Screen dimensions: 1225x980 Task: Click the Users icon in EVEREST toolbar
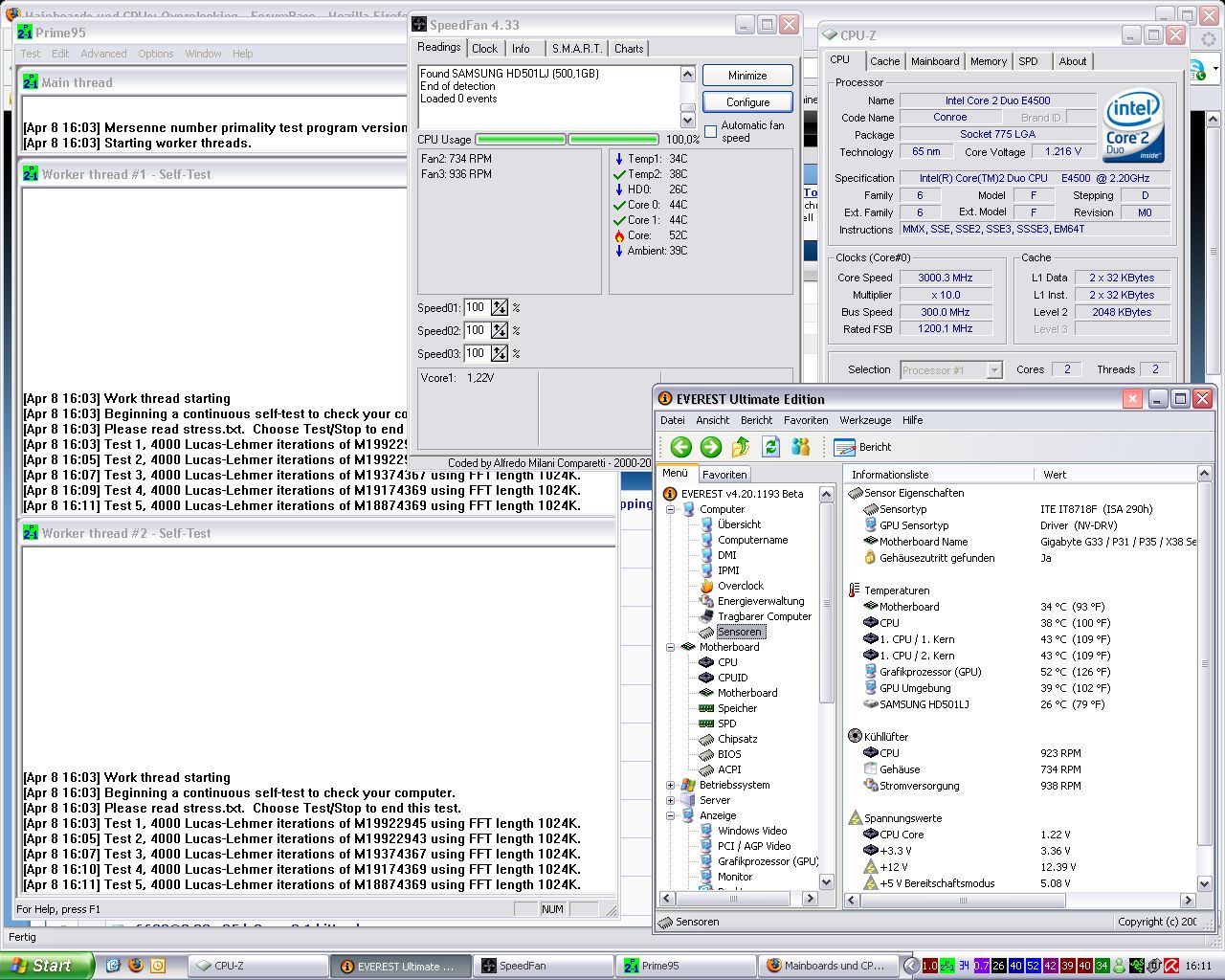click(801, 447)
